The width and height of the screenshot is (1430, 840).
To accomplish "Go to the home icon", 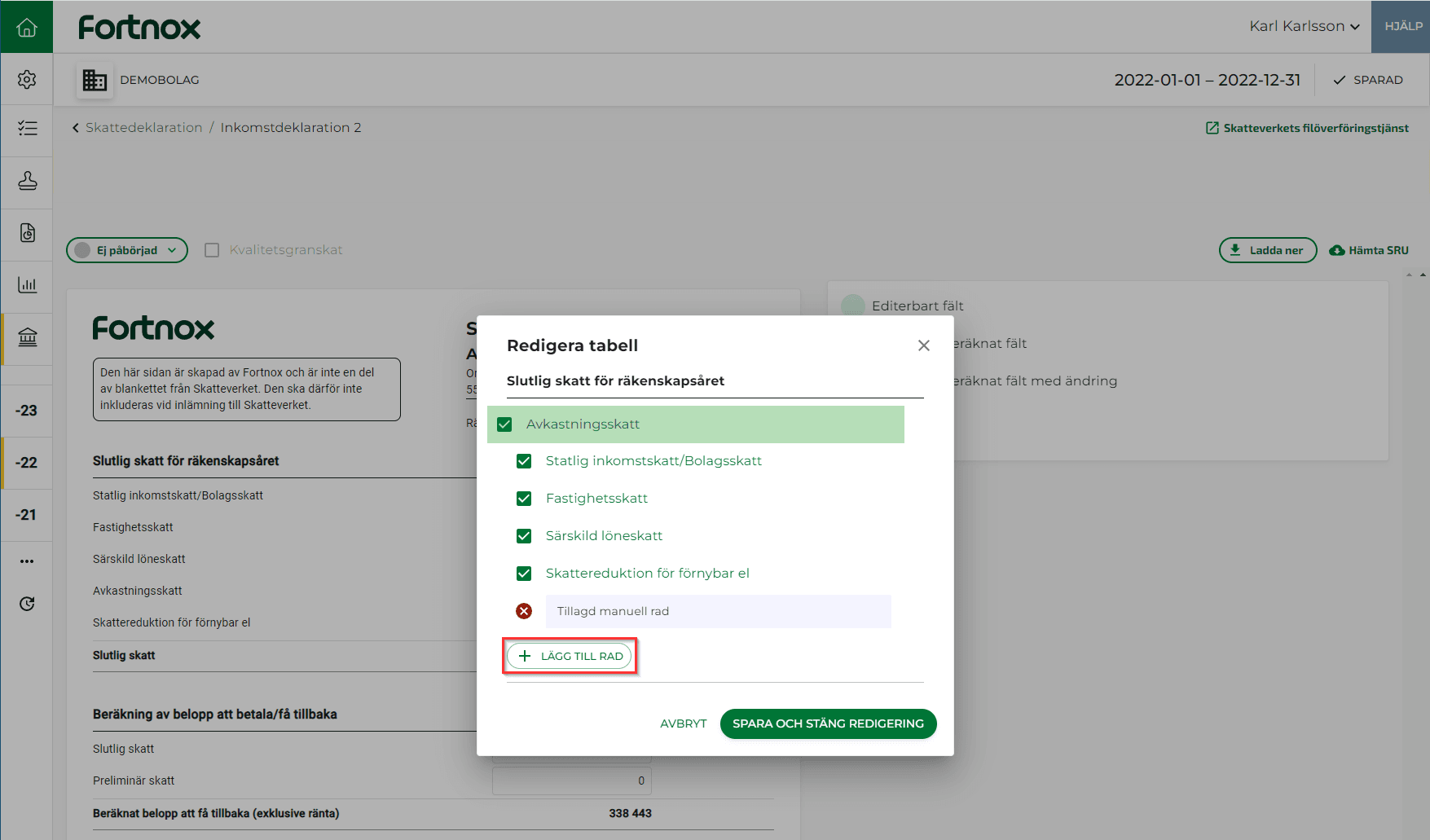I will click(27, 27).
